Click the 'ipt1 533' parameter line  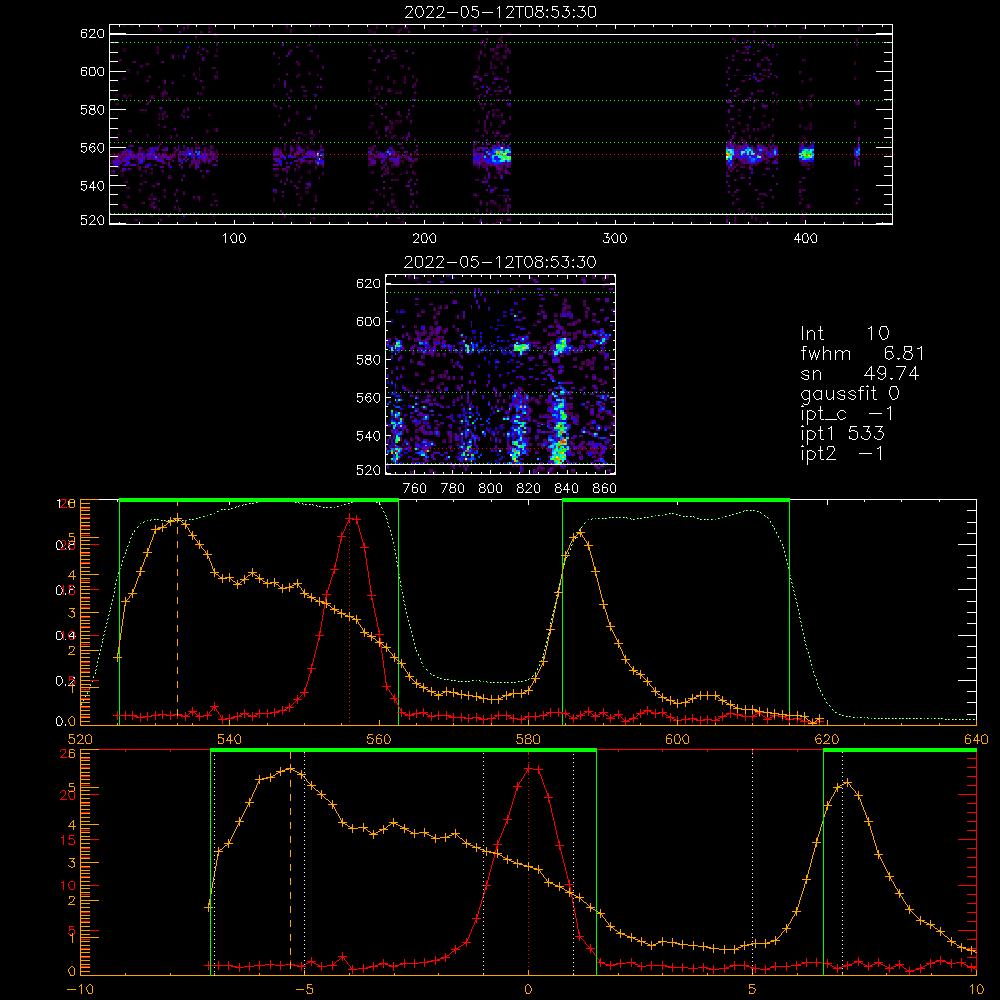[842, 434]
